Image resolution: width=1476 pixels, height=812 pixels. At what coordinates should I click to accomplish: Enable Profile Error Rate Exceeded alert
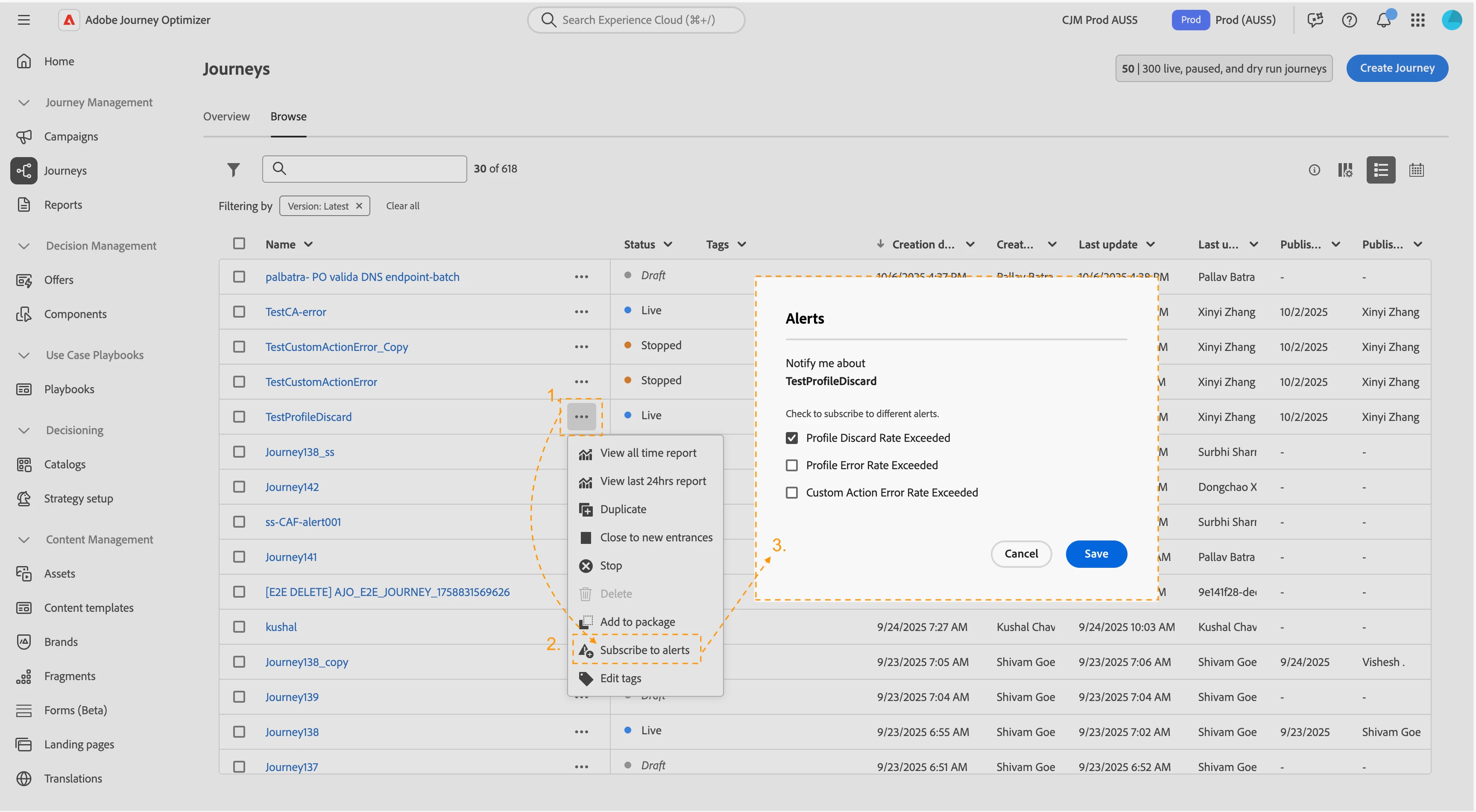coord(791,465)
